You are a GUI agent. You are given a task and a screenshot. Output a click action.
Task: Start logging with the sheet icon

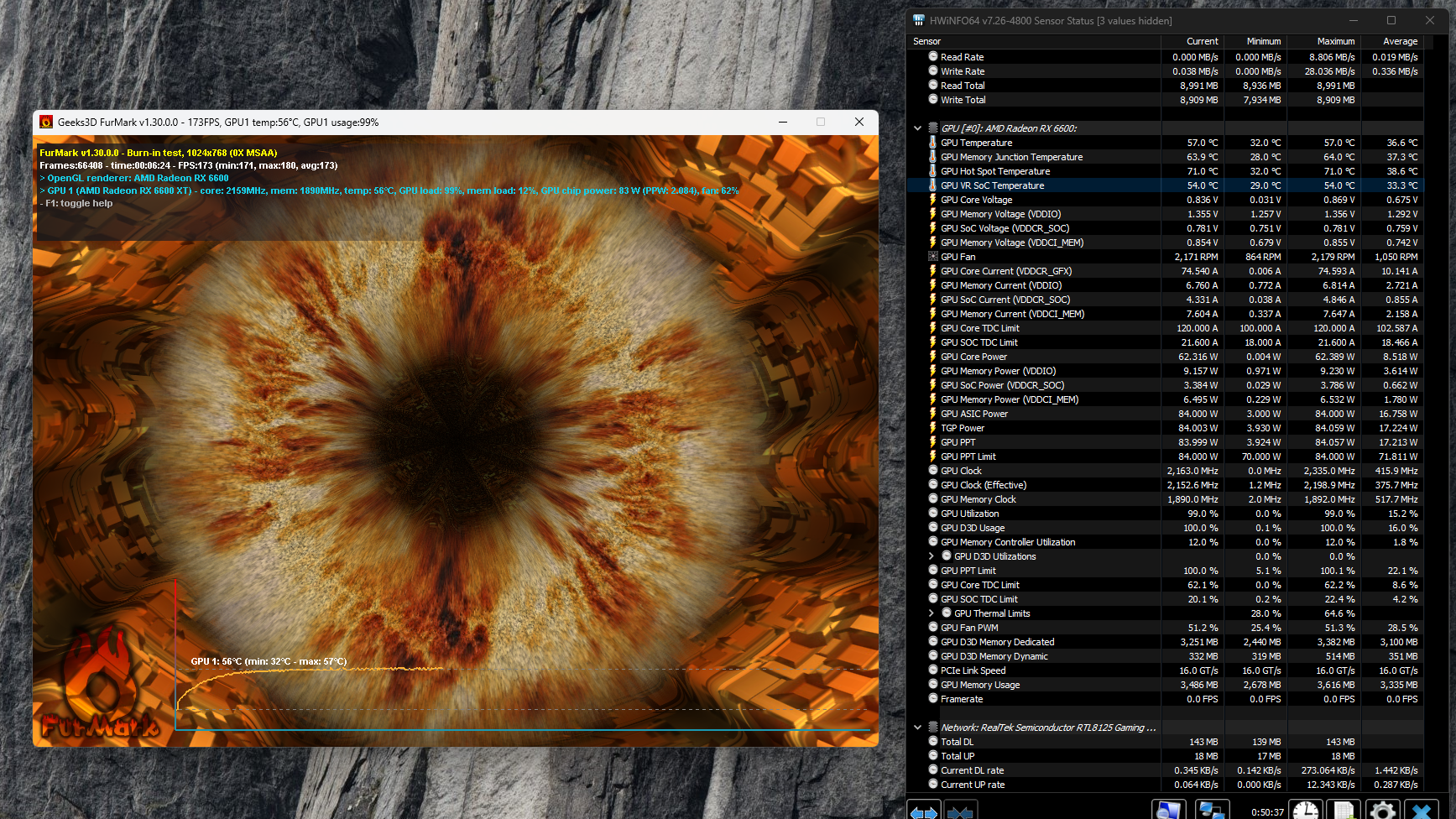(1344, 811)
